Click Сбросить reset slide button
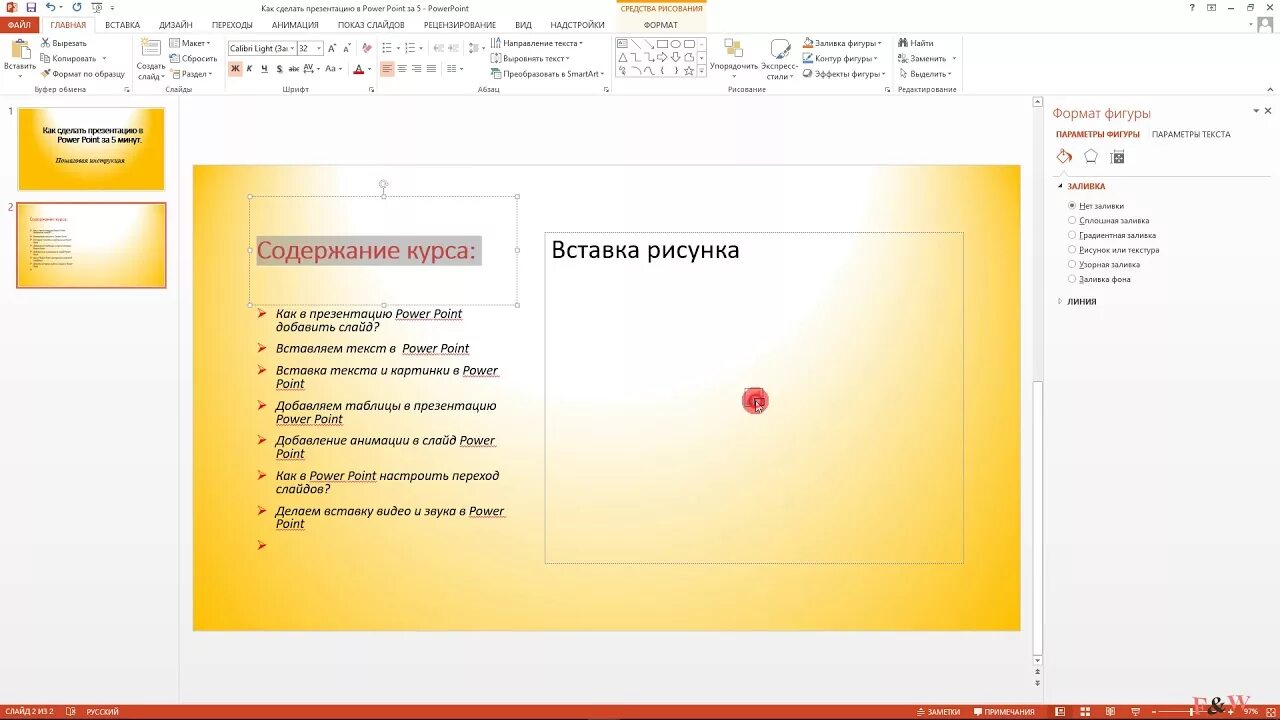 (x=193, y=58)
